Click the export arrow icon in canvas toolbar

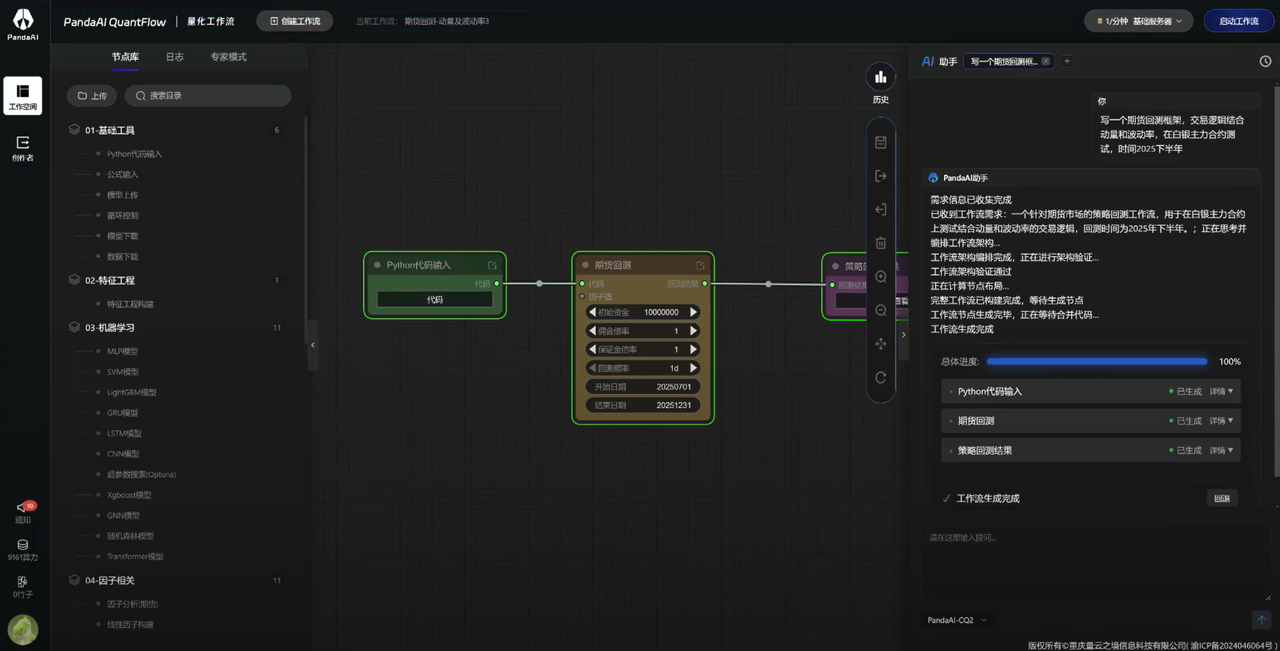point(881,176)
